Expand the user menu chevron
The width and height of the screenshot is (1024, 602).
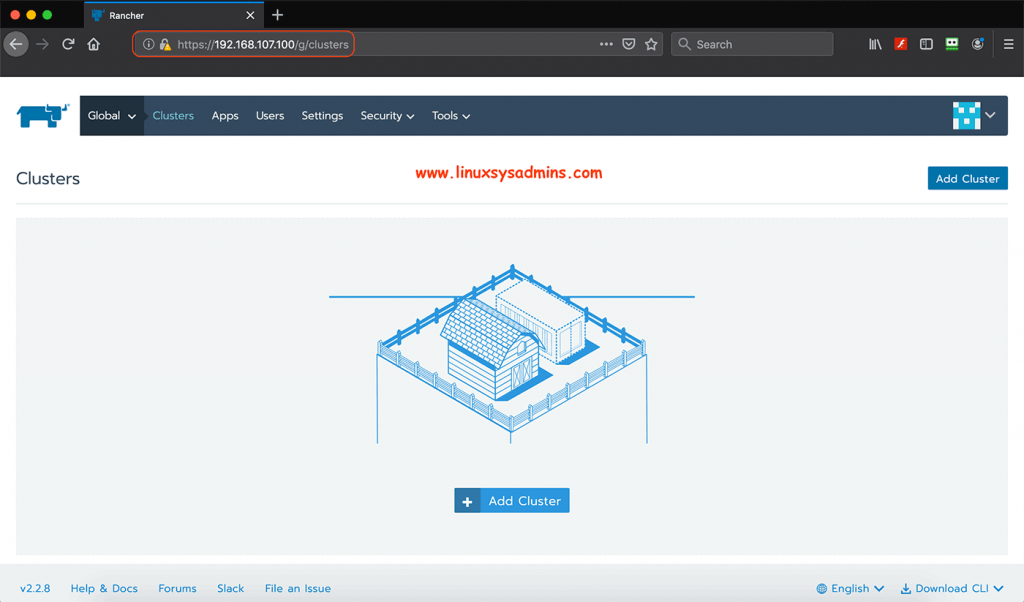[991, 115]
